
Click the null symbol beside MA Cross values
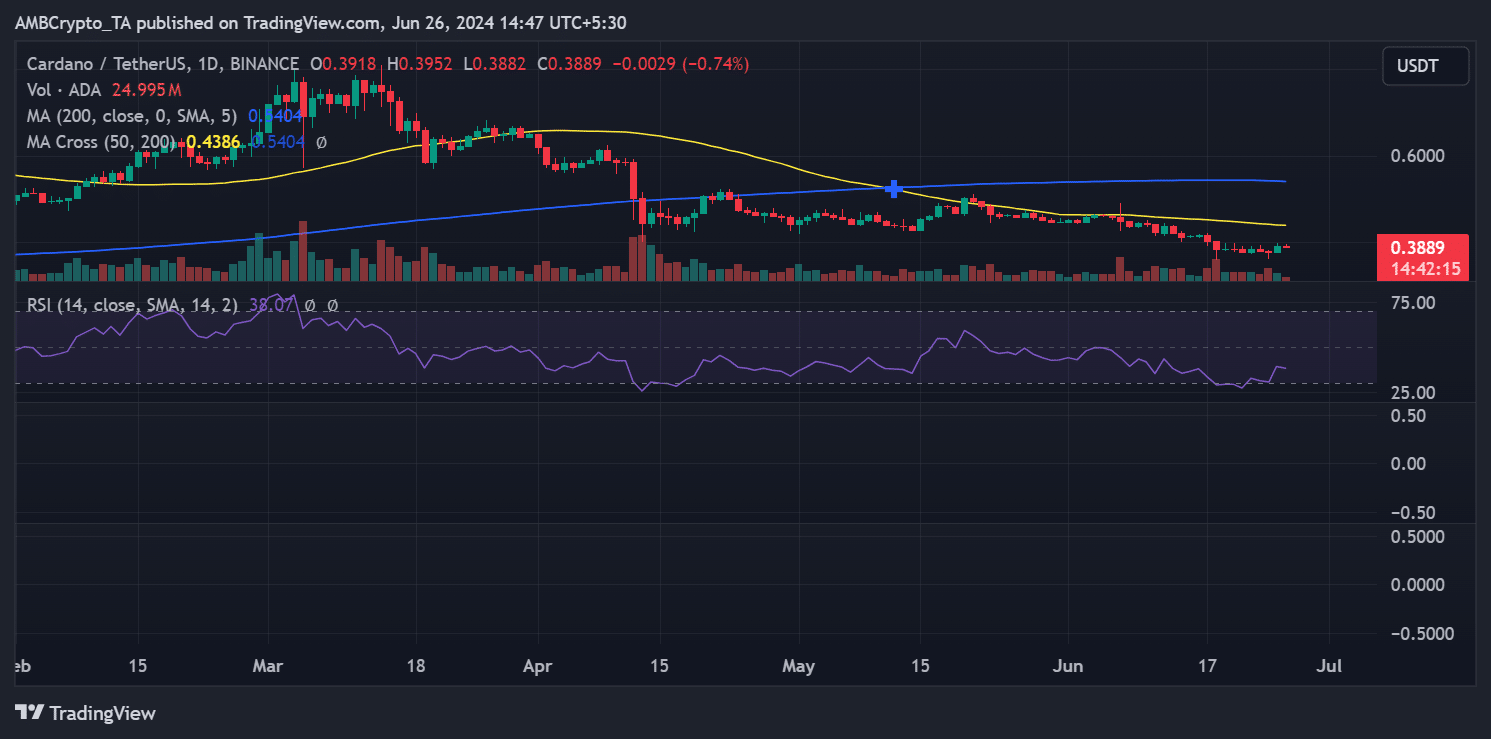click(x=321, y=142)
